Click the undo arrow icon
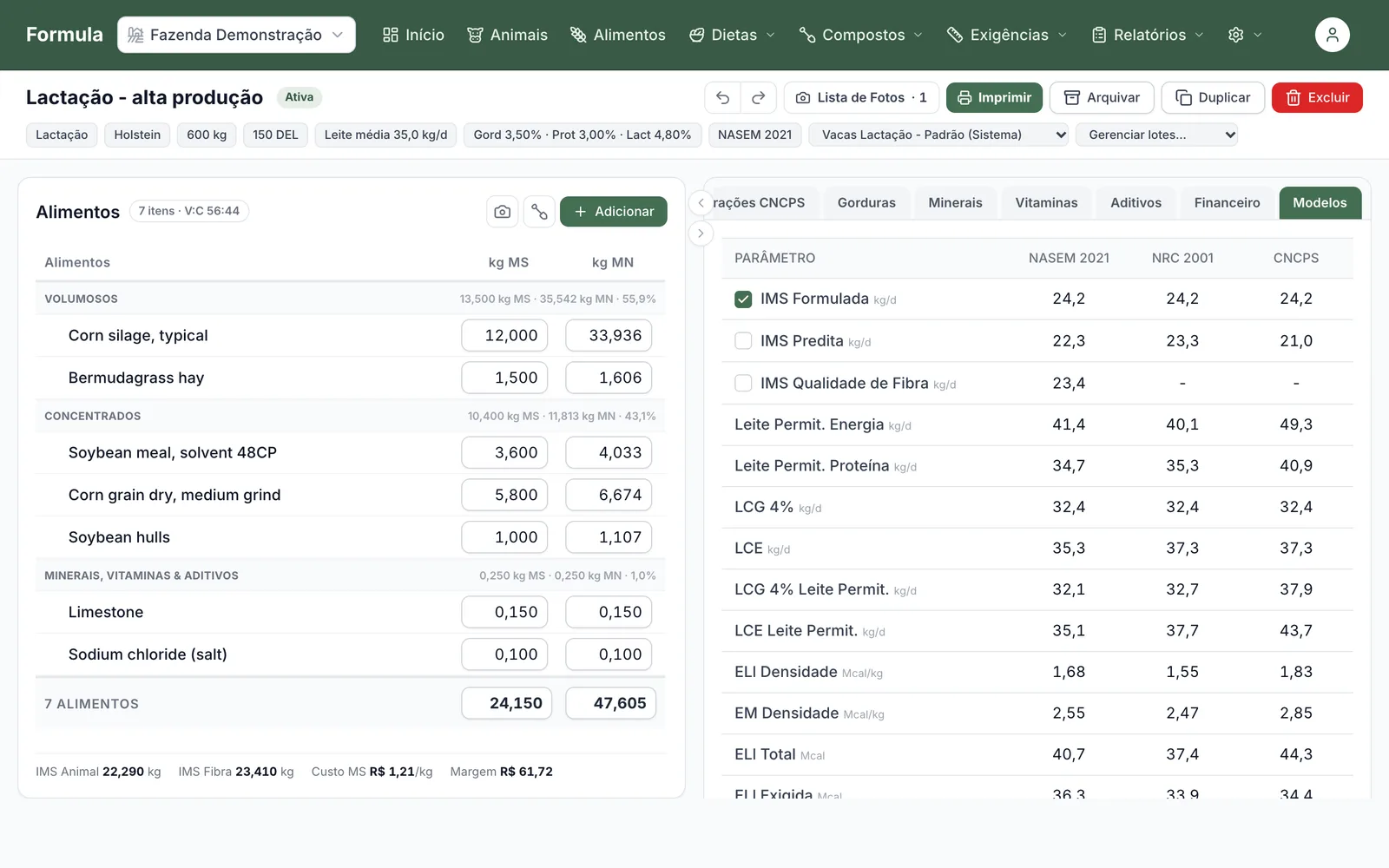The image size is (1389, 868). pyautogui.click(x=722, y=98)
